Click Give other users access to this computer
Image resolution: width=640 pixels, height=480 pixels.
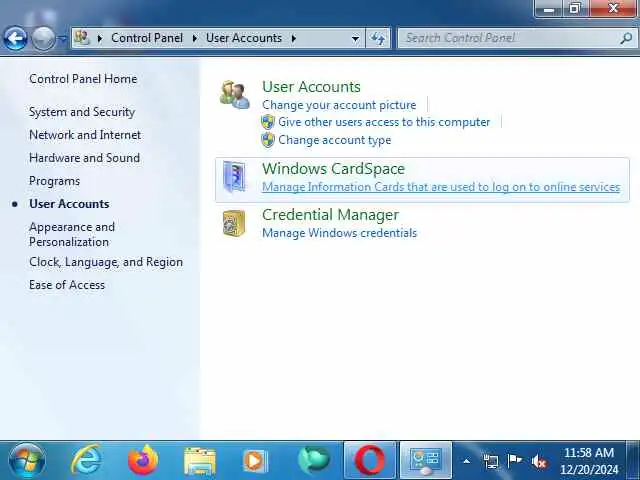point(384,122)
